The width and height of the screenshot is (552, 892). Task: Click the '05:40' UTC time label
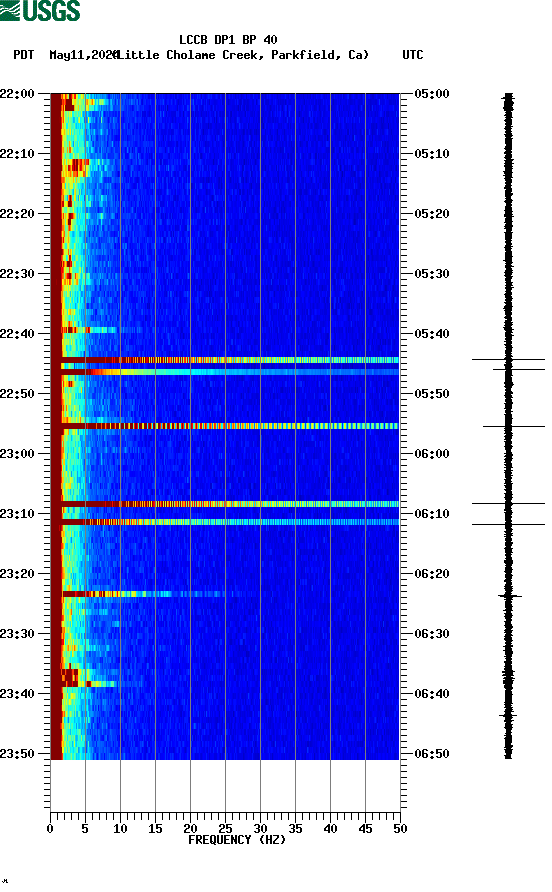[432, 334]
